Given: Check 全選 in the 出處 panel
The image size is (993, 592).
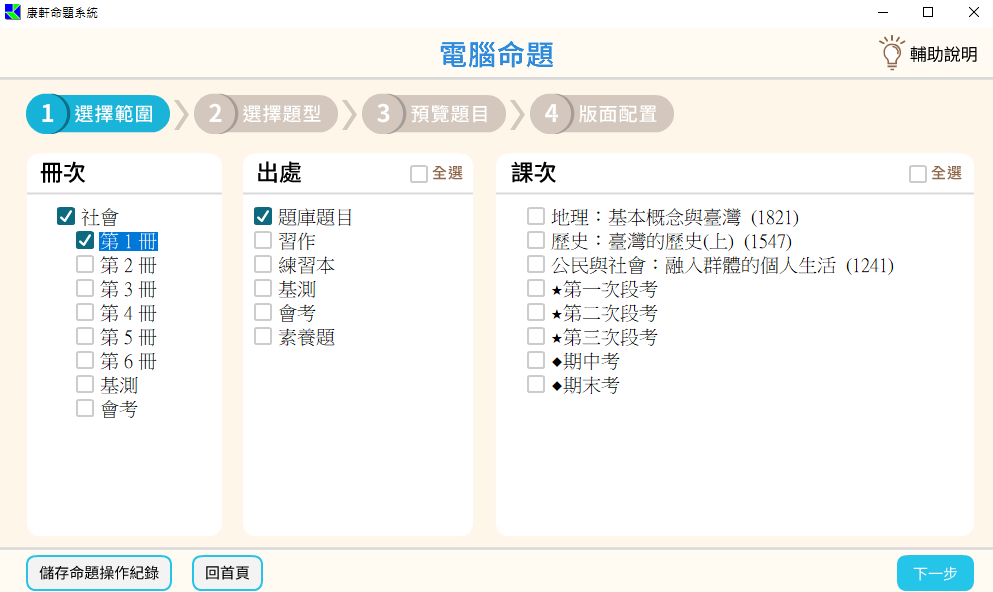Looking at the screenshot, I should pyautogui.click(x=419, y=174).
